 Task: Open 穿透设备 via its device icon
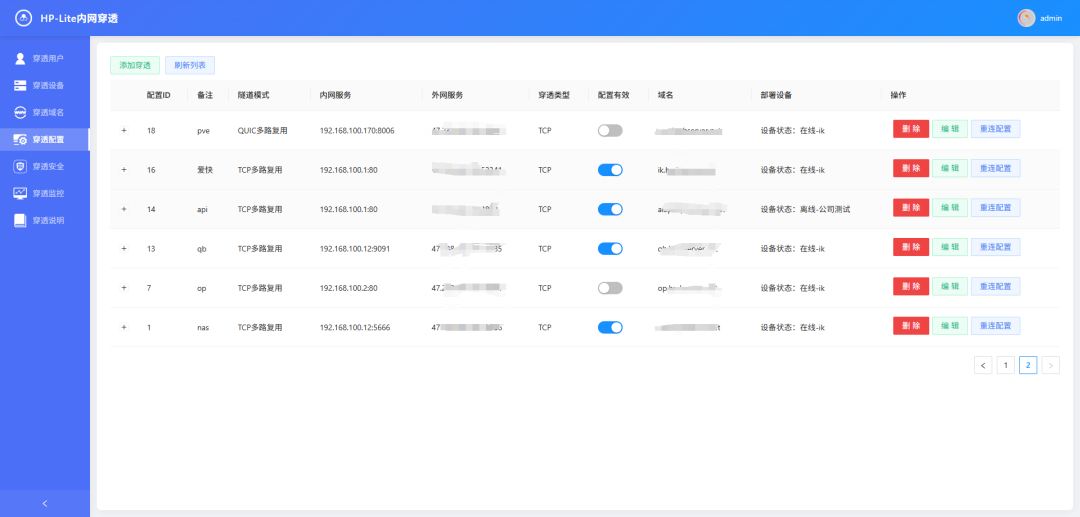[x=20, y=85]
